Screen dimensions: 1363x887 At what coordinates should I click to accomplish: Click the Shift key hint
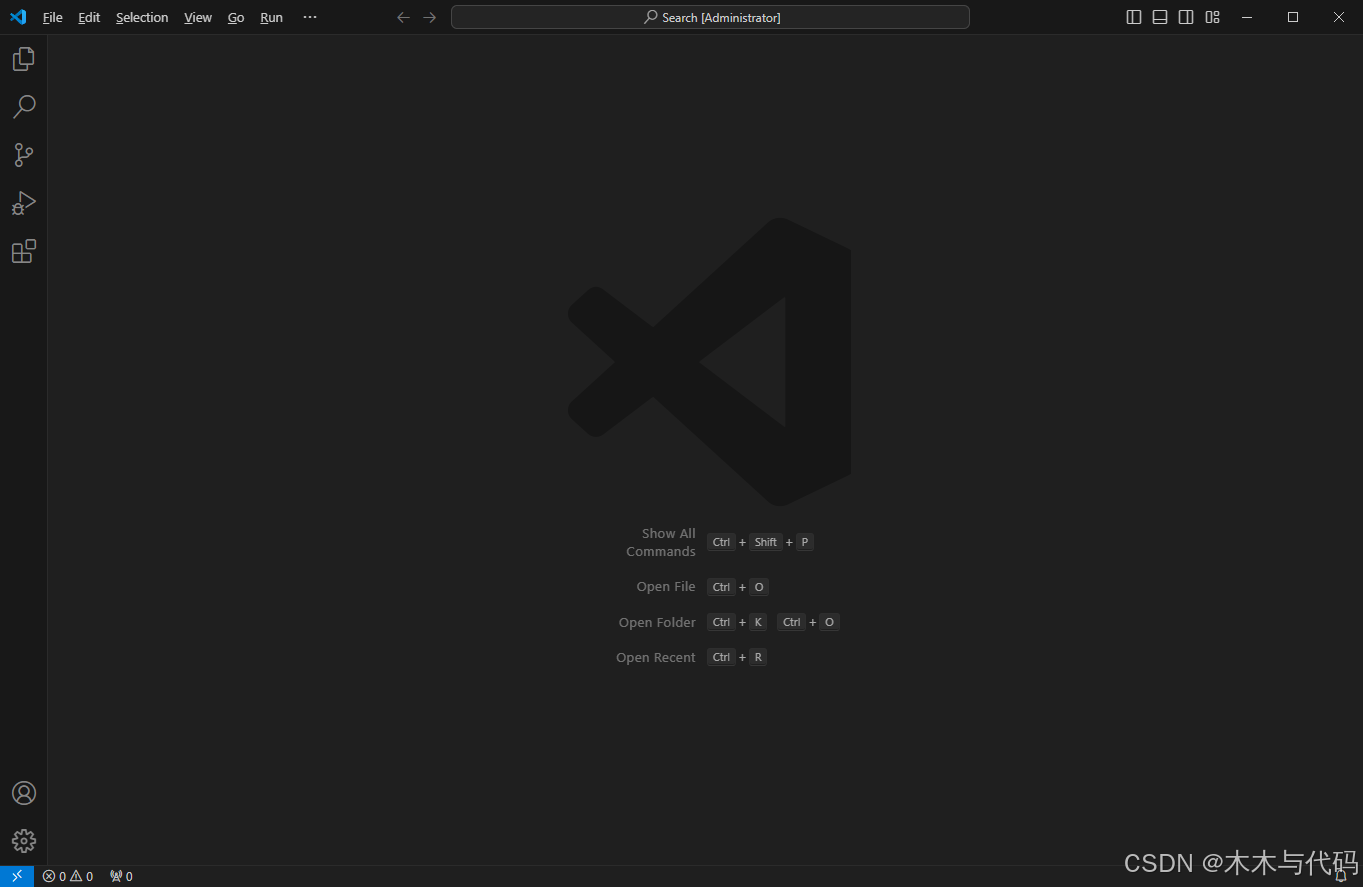(766, 542)
